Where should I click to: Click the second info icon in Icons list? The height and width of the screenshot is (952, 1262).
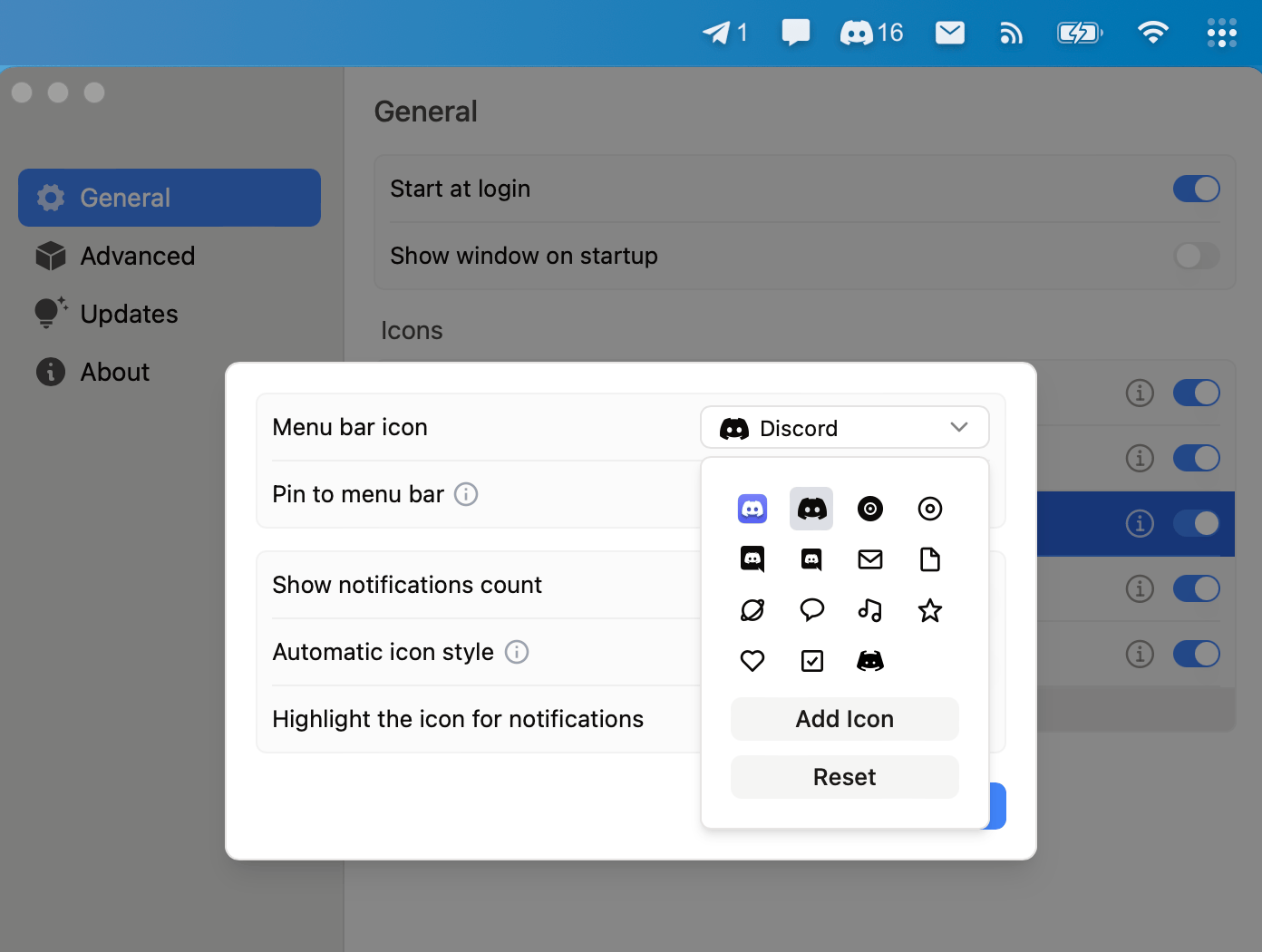tap(1140, 458)
